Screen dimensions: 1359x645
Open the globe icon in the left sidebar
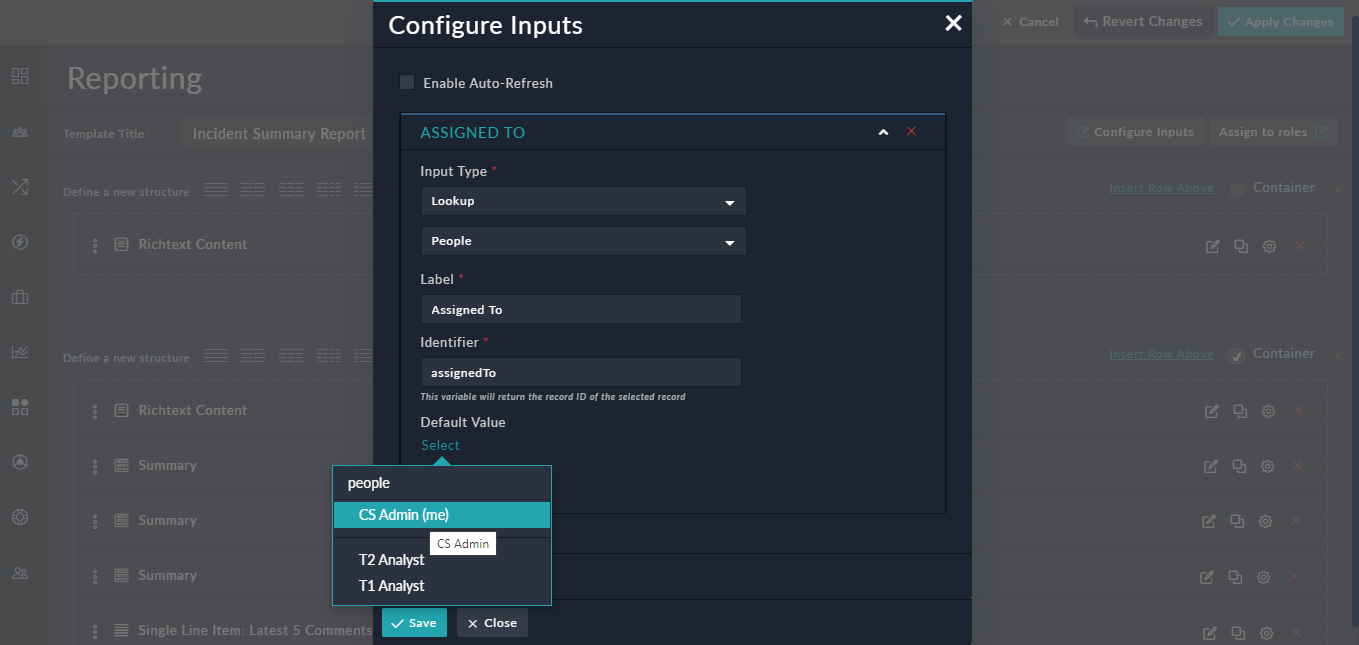click(20, 517)
